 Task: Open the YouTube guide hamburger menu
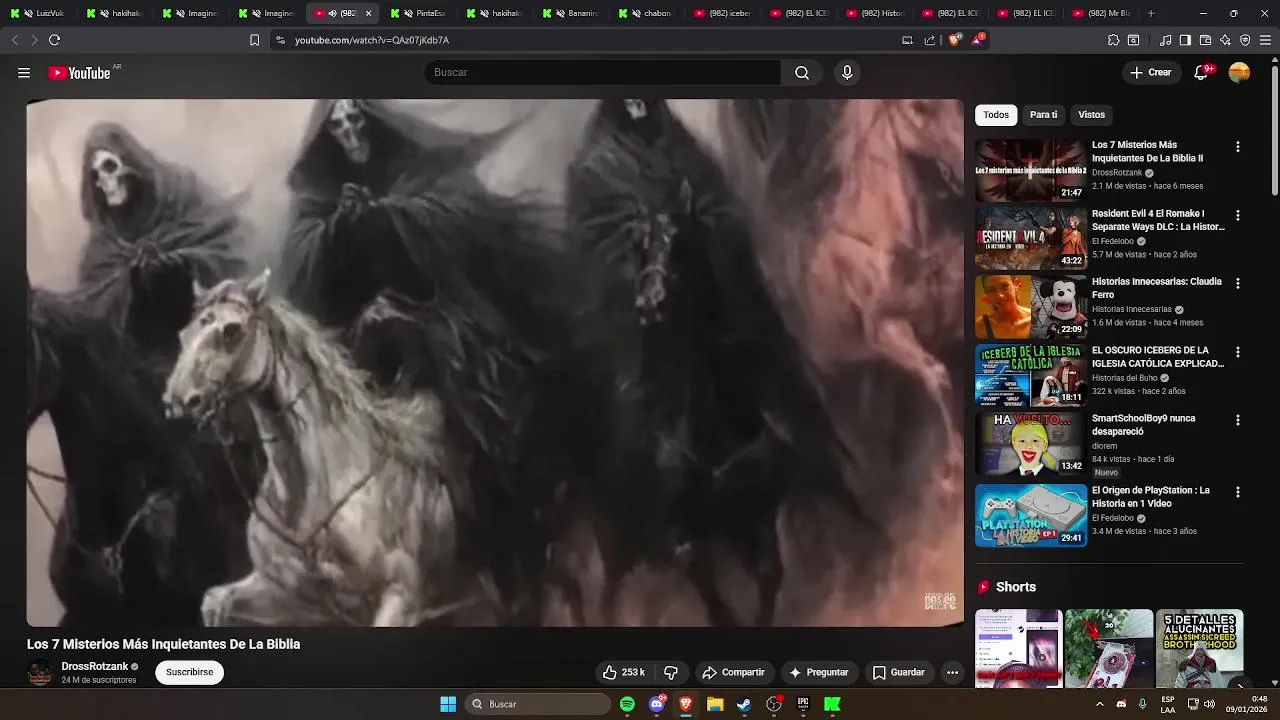click(24, 73)
